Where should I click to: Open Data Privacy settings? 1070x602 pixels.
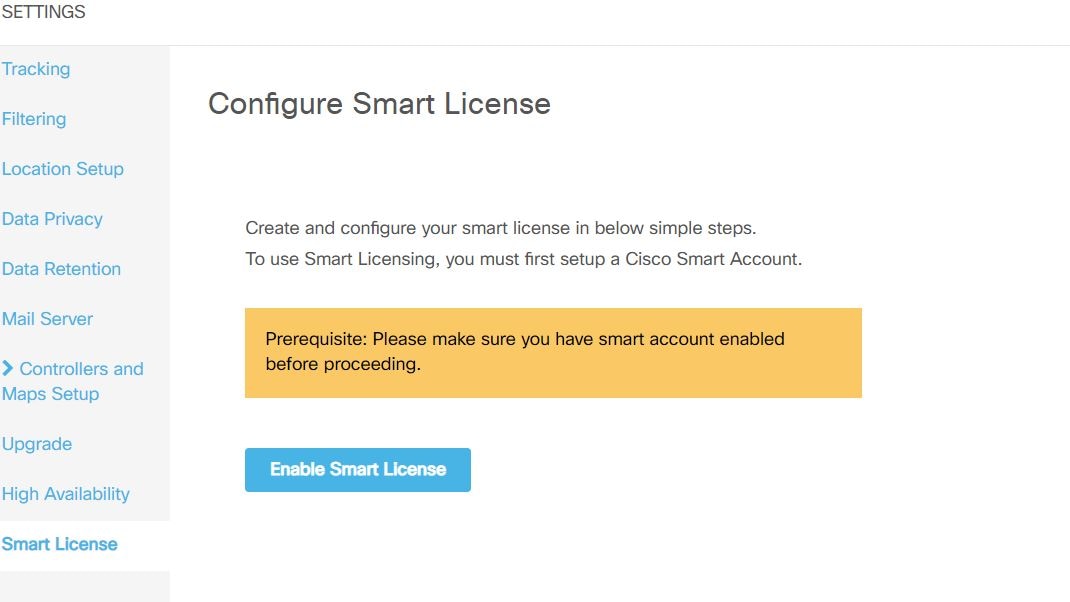pos(53,218)
